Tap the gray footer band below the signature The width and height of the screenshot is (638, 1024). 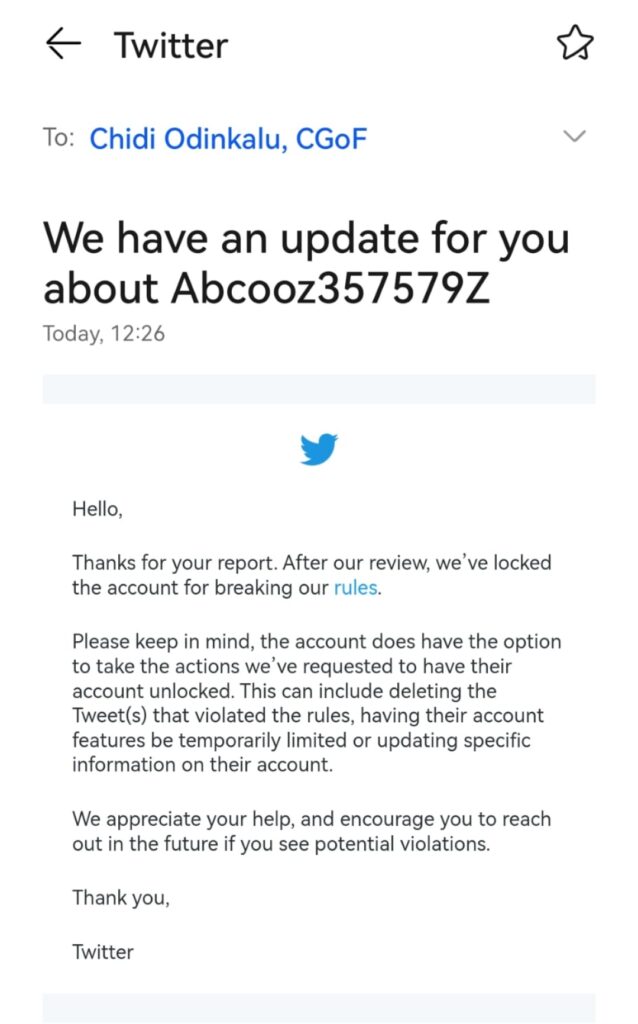(319, 1008)
